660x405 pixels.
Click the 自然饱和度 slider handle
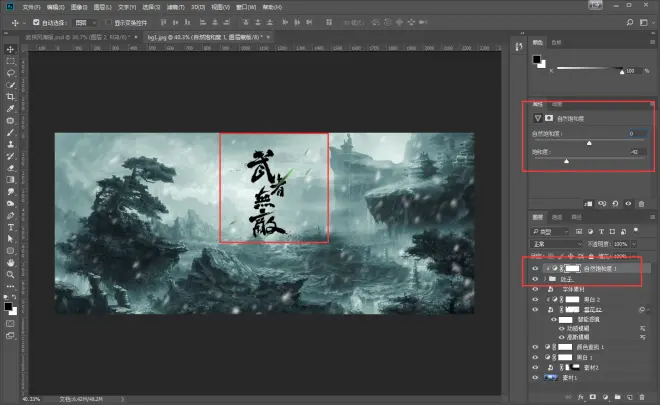click(589, 143)
